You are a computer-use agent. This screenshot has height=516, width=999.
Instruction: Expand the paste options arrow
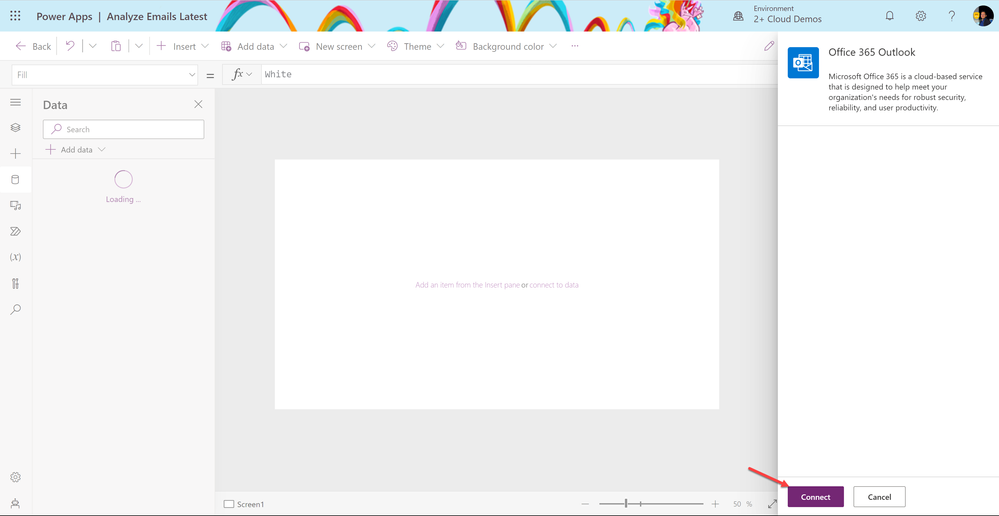pos(138,46)
